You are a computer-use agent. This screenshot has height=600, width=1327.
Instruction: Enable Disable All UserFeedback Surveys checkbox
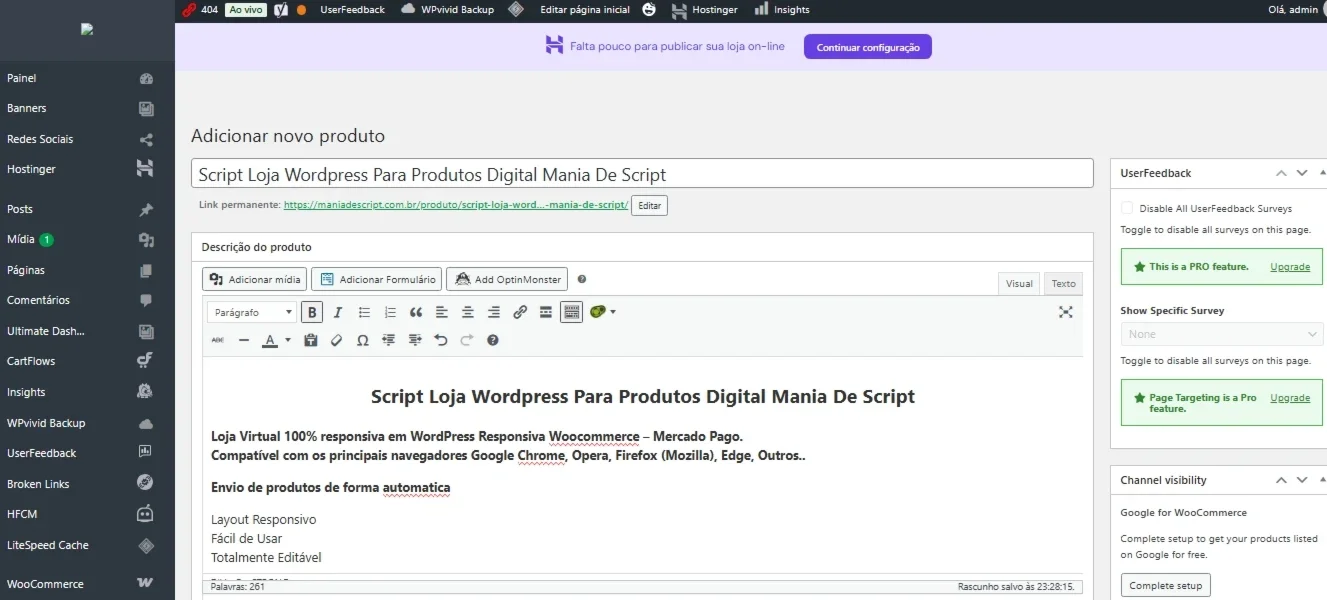click(x=1127, y=208)
